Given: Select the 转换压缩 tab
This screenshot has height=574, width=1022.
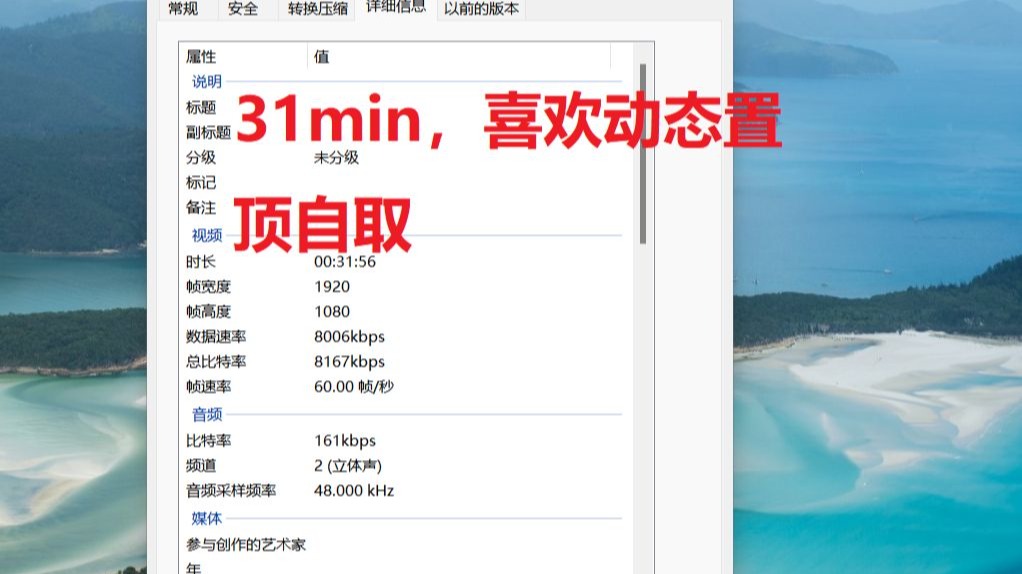Looking at the screenshot, I should click(x=318, y=9).
